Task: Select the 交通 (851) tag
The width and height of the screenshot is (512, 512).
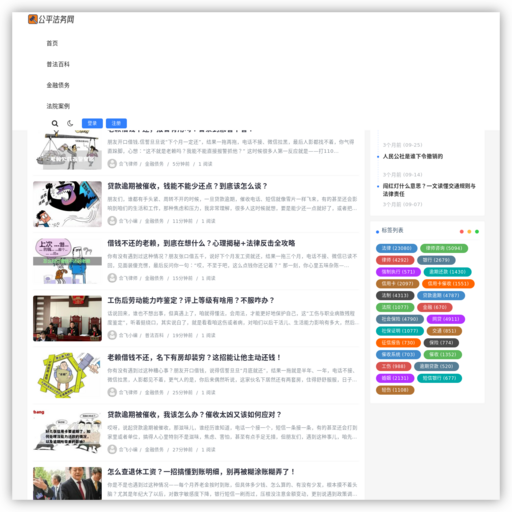Action: coord(444,331)
